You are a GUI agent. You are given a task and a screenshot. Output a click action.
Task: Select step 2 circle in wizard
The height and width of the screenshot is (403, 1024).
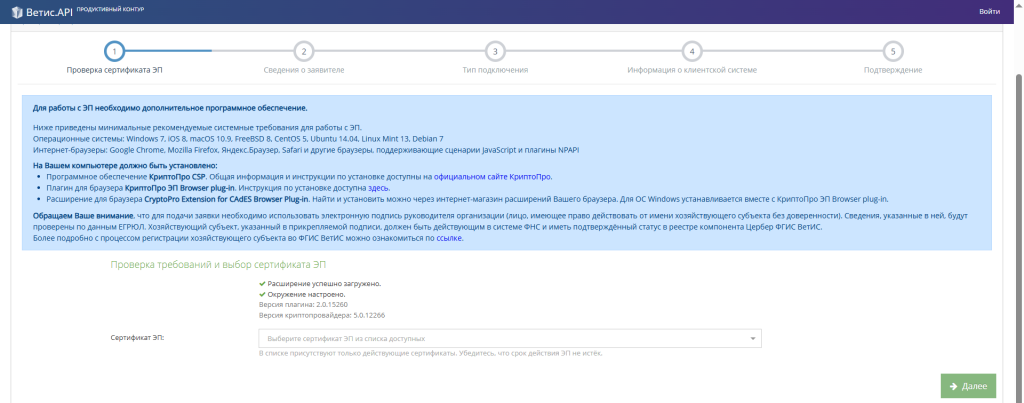click(304, 51)
